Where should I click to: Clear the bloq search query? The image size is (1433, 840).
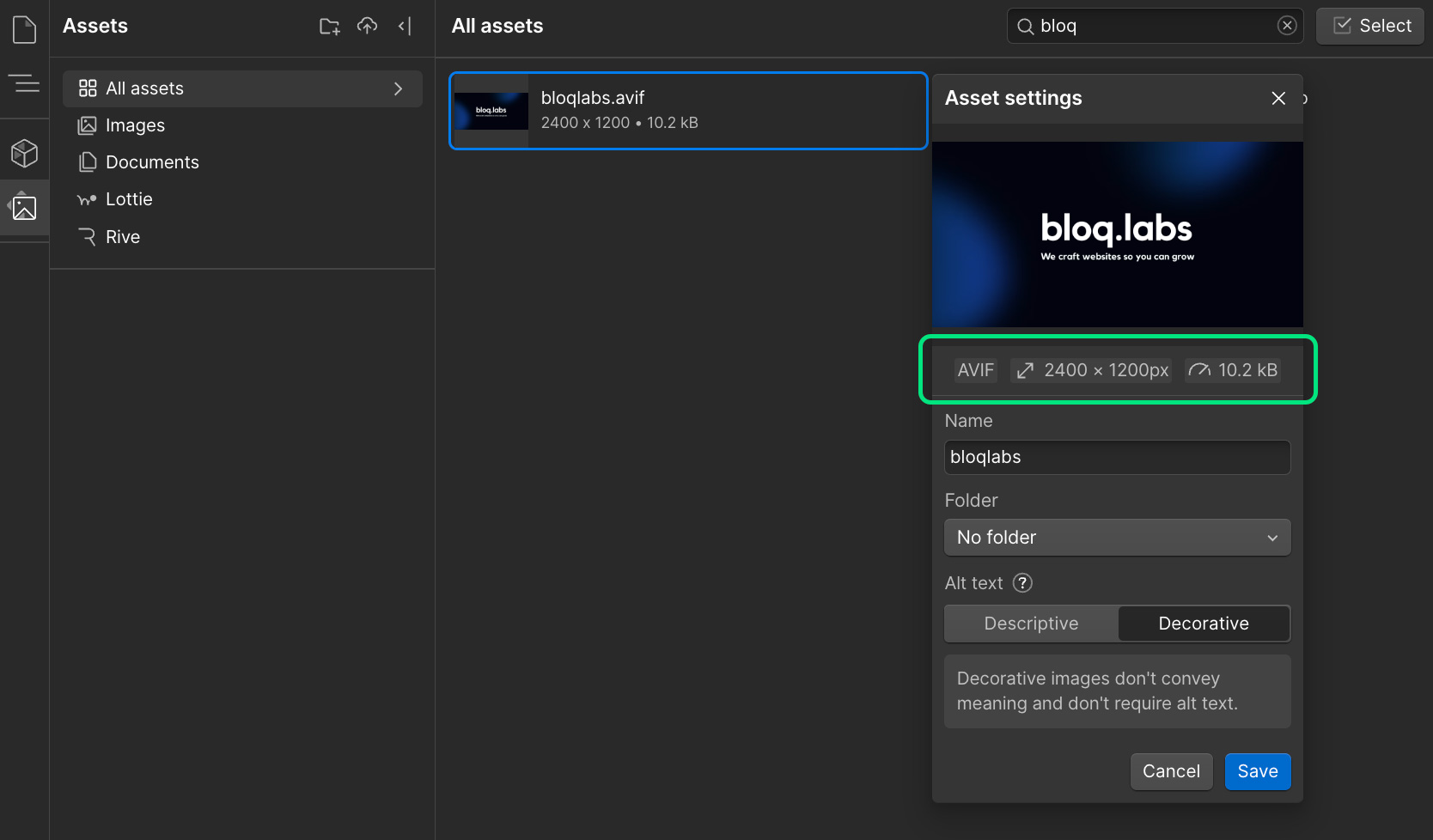point(1287,26)
